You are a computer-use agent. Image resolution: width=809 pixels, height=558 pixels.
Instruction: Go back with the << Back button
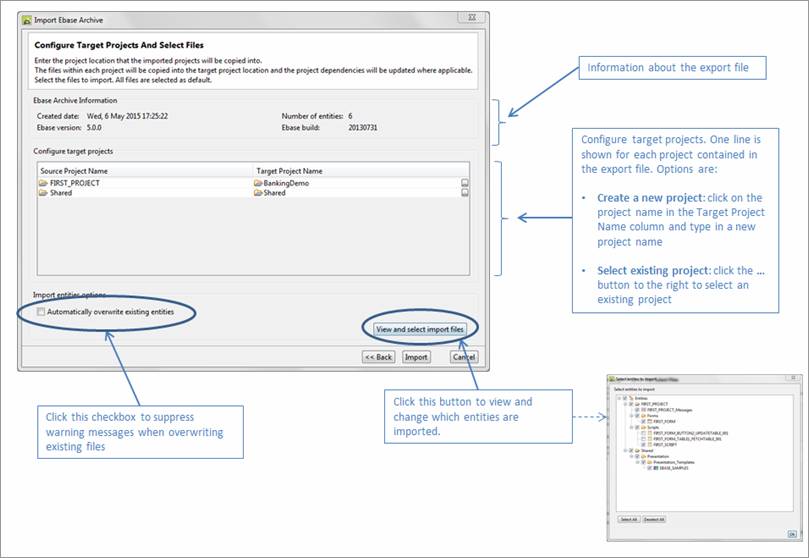click(378, 357)
